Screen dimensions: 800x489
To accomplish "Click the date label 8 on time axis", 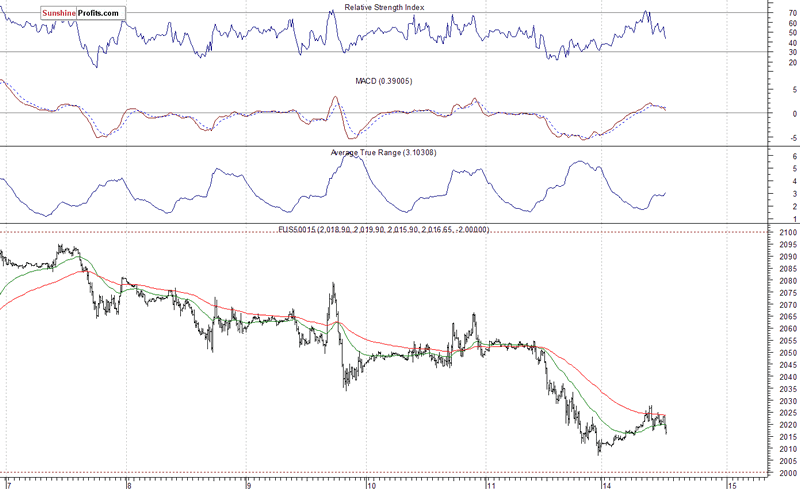I will (129, 485).
